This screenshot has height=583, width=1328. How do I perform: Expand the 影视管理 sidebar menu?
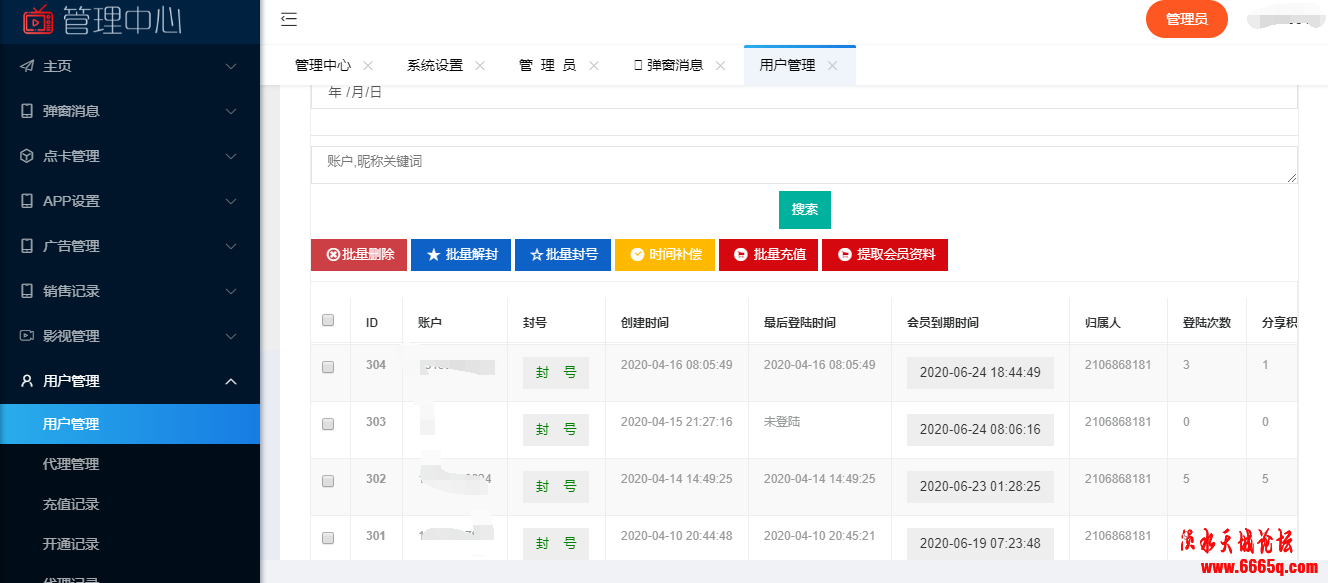pos(231,336)
